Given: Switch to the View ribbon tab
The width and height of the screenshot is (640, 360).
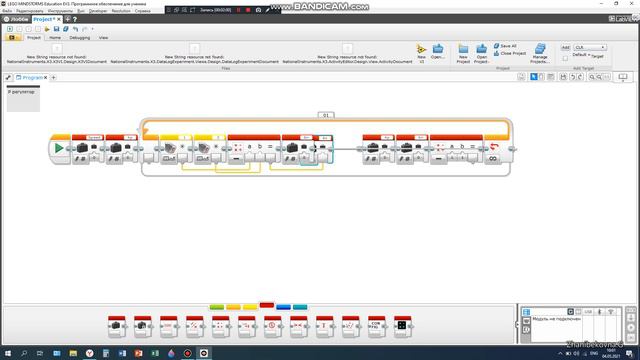Looking at the screenshot, I should point(103,38).
